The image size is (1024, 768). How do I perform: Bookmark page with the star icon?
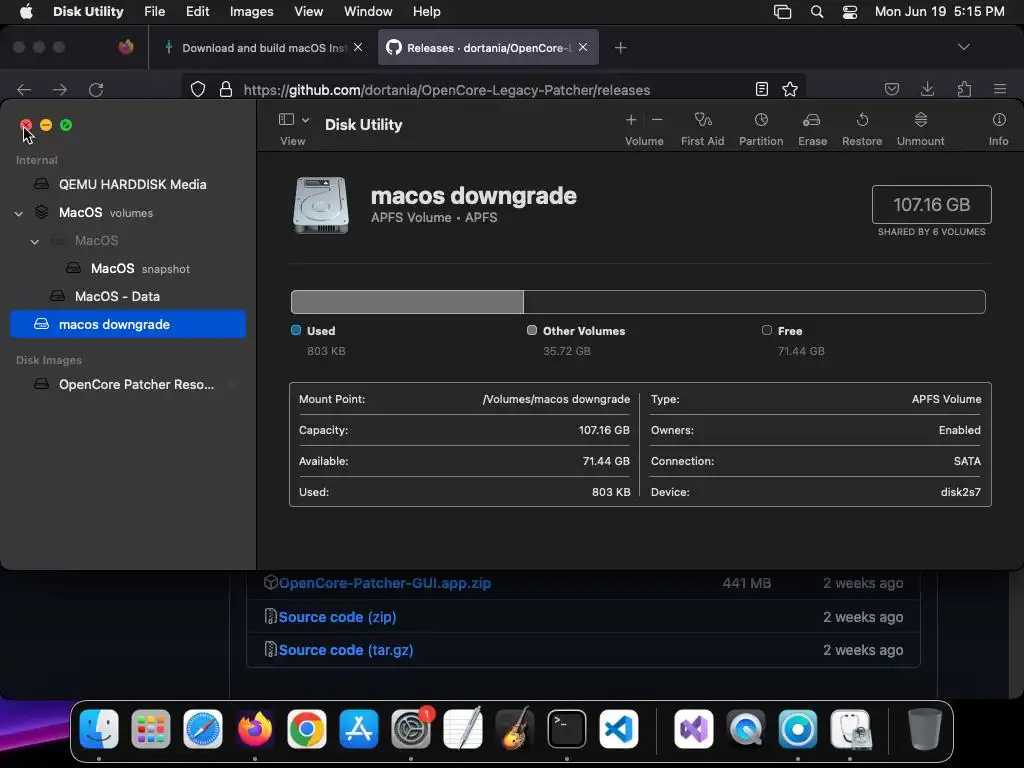coord(790,89)
